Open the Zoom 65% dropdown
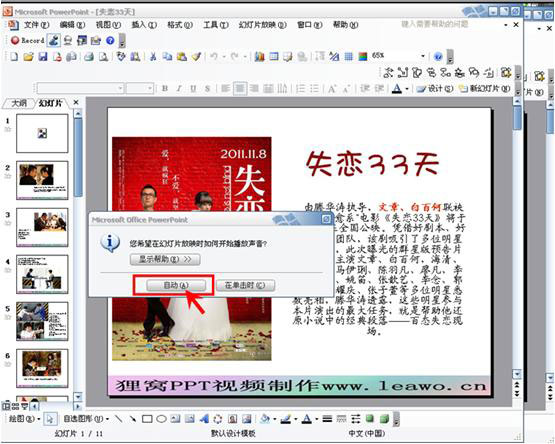Viewport: 555px width, 444px height. 423,56
